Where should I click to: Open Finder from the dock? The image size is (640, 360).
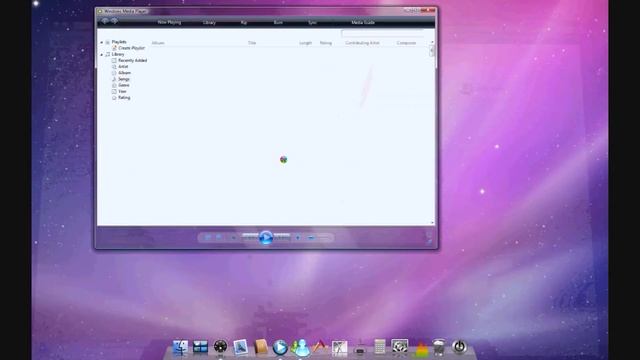tap(180, 347)
